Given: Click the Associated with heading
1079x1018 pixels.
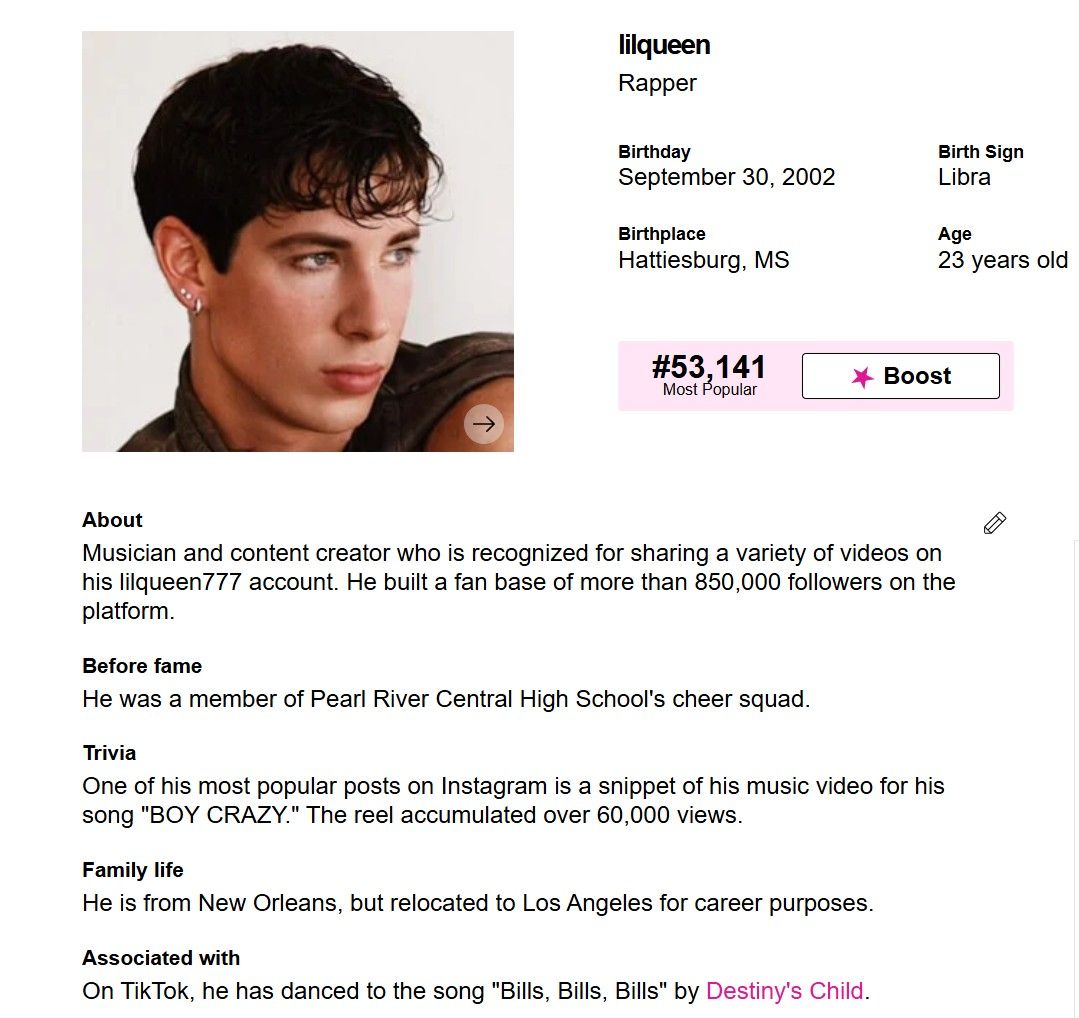Looking at the screenshot, I should coord(161,958).
